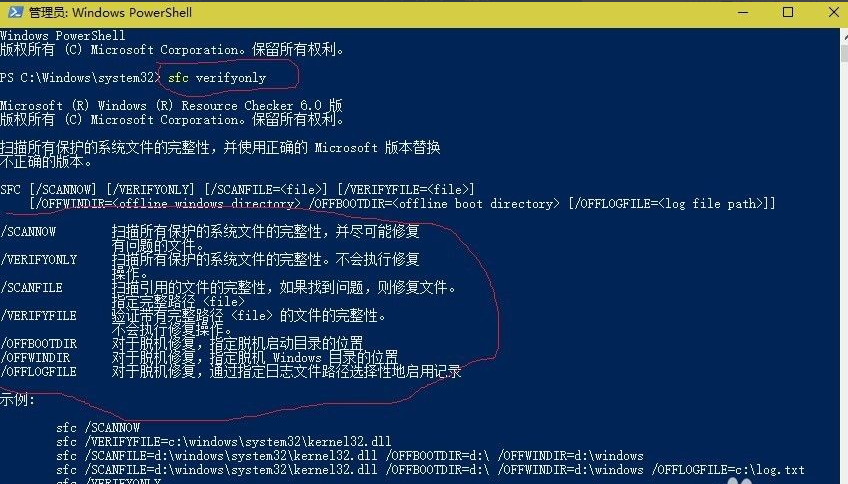Click the /OFFBOOTDIR option label
The image size is (848, 484).
pyautogui.click(x=38, y=344)
